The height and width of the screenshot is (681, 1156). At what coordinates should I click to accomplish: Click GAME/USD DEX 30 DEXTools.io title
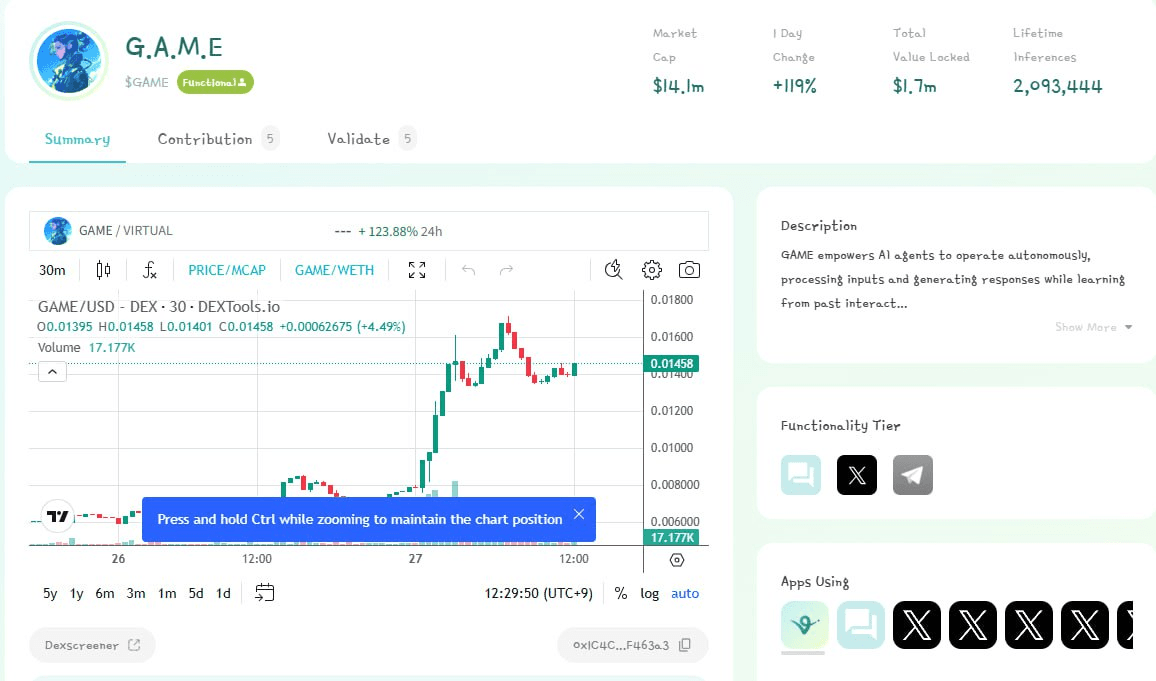(159, 307)
